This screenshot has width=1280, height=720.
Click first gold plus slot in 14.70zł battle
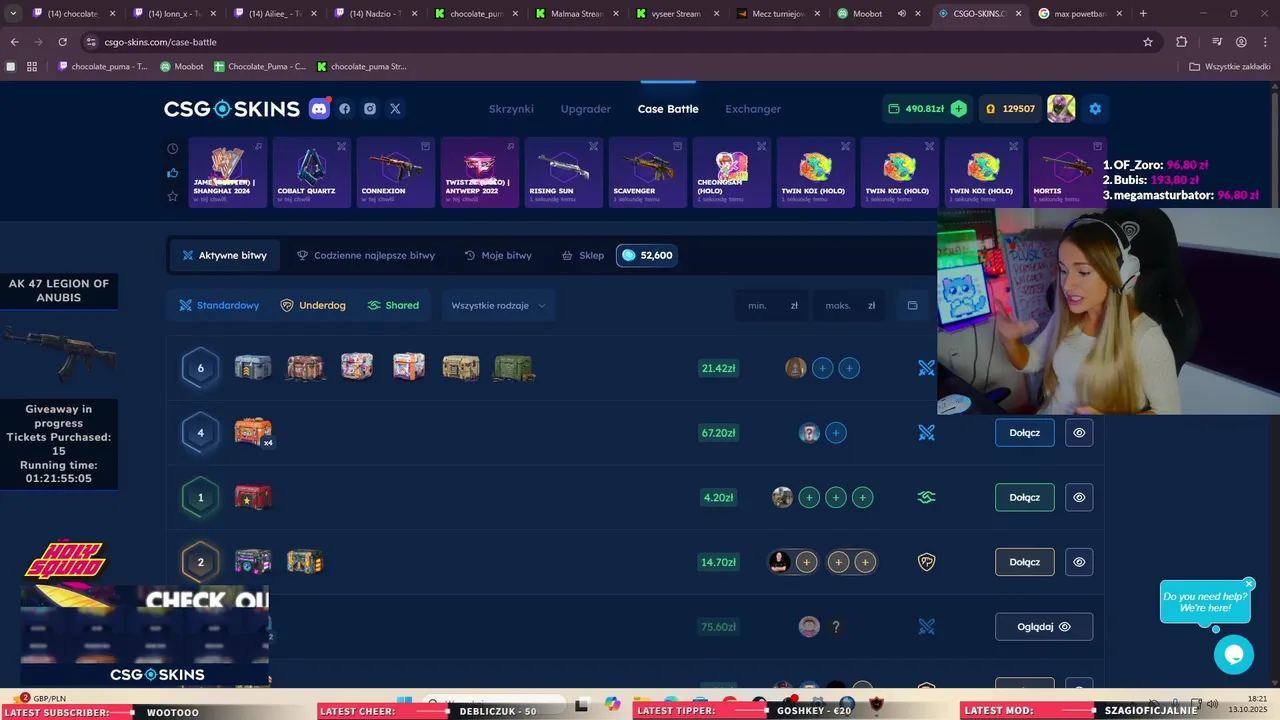click(806, 562)
